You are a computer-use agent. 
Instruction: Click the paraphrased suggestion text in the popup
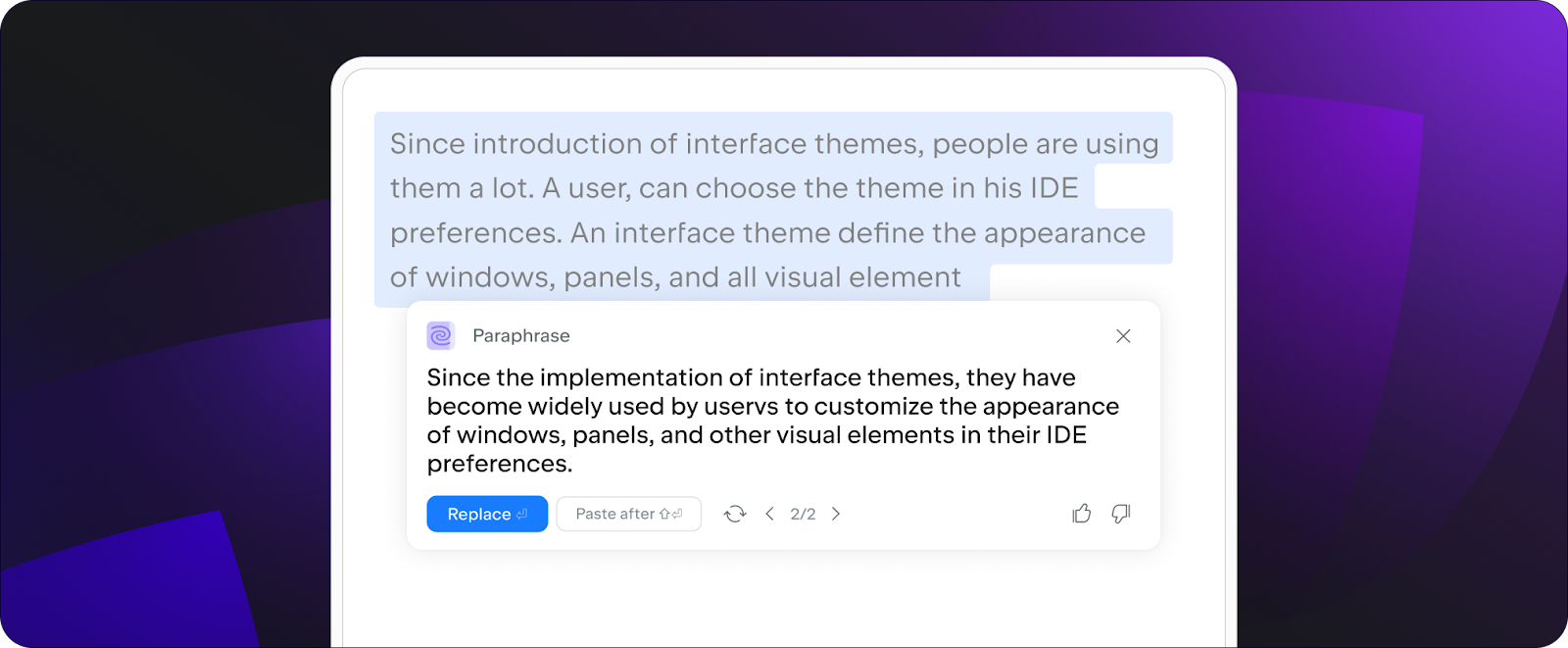[773, 421]
